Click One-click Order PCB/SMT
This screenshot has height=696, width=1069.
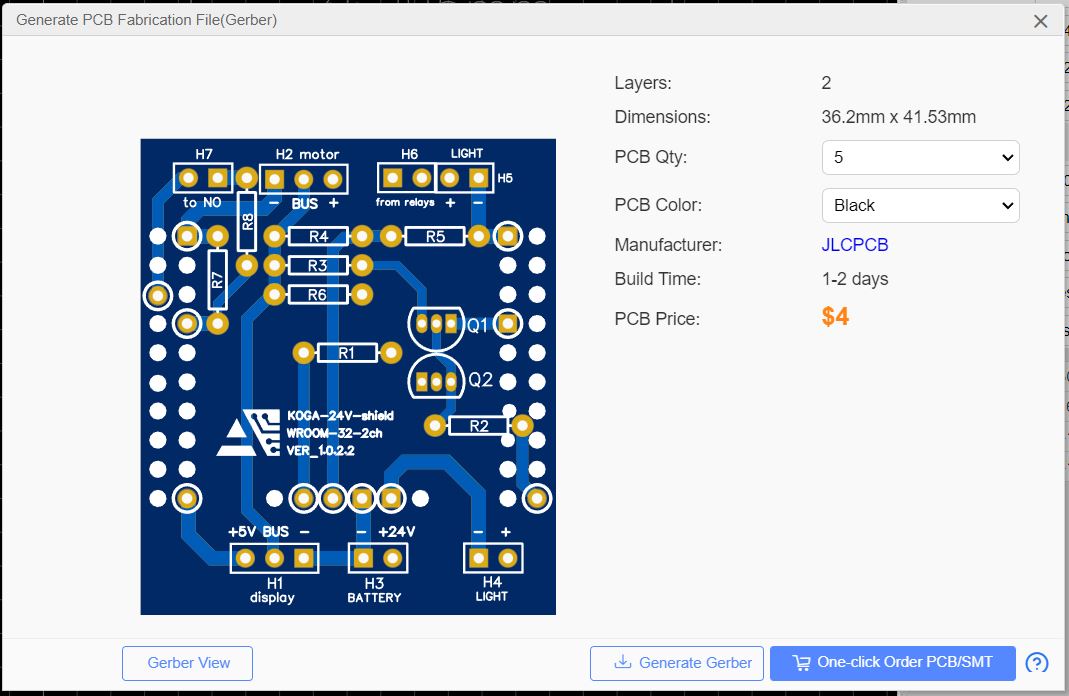(891, 663)
